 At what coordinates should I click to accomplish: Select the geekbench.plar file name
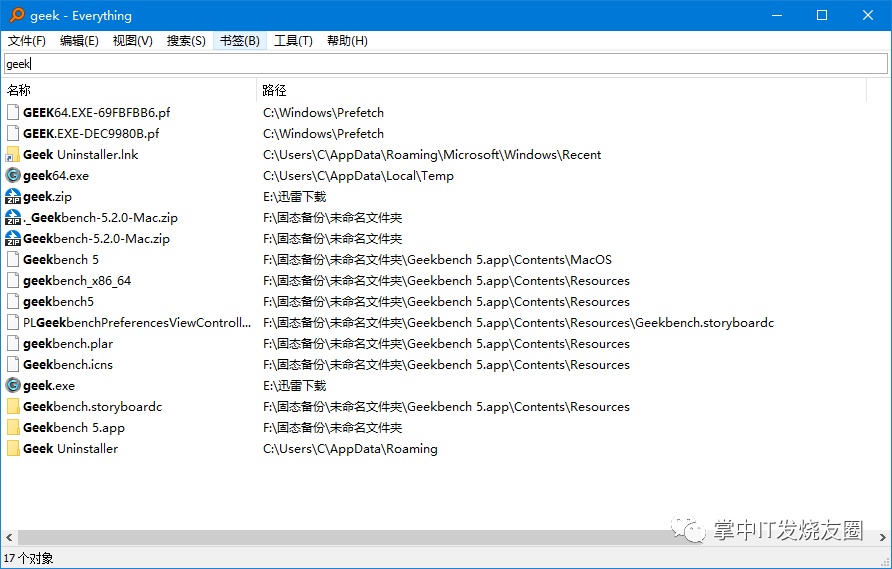click(68, 344)
